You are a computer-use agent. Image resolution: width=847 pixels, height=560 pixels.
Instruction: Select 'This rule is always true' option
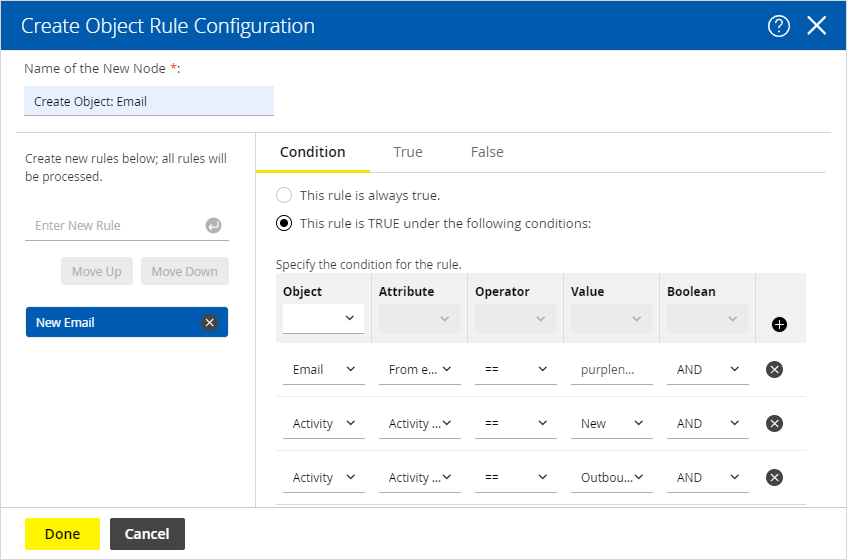click(x=284, y=195)
